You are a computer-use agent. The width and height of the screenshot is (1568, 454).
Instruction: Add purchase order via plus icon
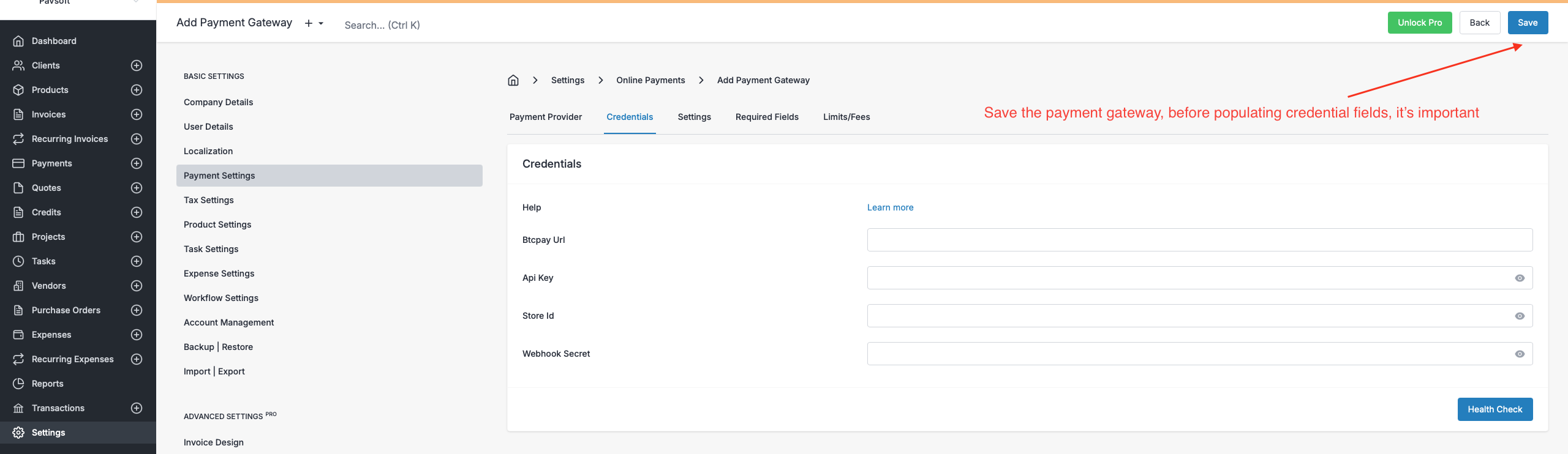click(x=137, y=310)
